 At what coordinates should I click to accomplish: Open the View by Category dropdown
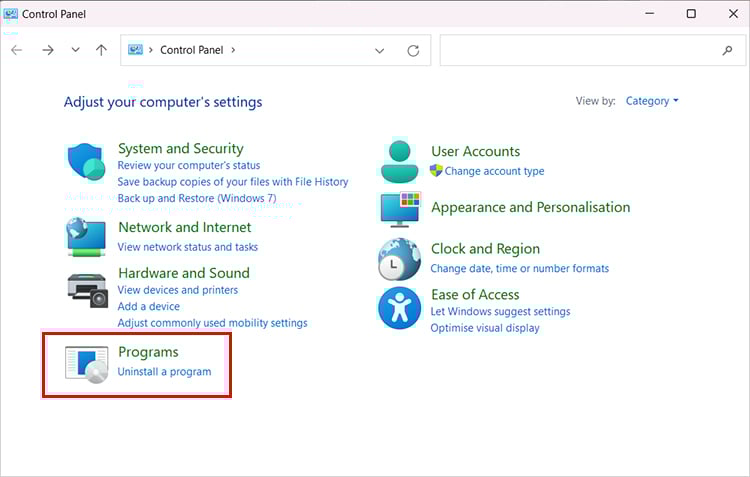[x=652, y=101]
